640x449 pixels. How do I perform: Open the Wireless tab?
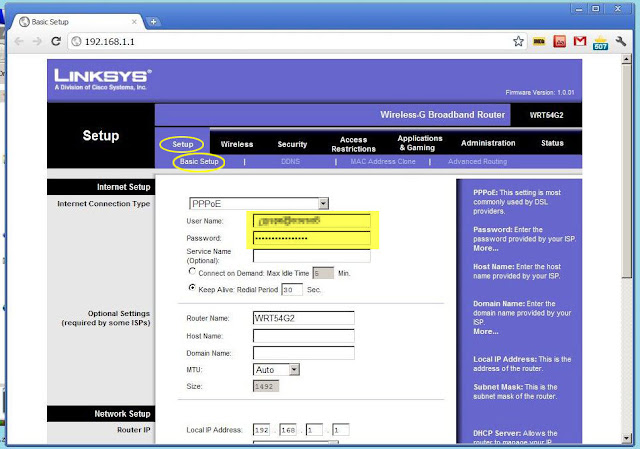[x=237, y=144]
